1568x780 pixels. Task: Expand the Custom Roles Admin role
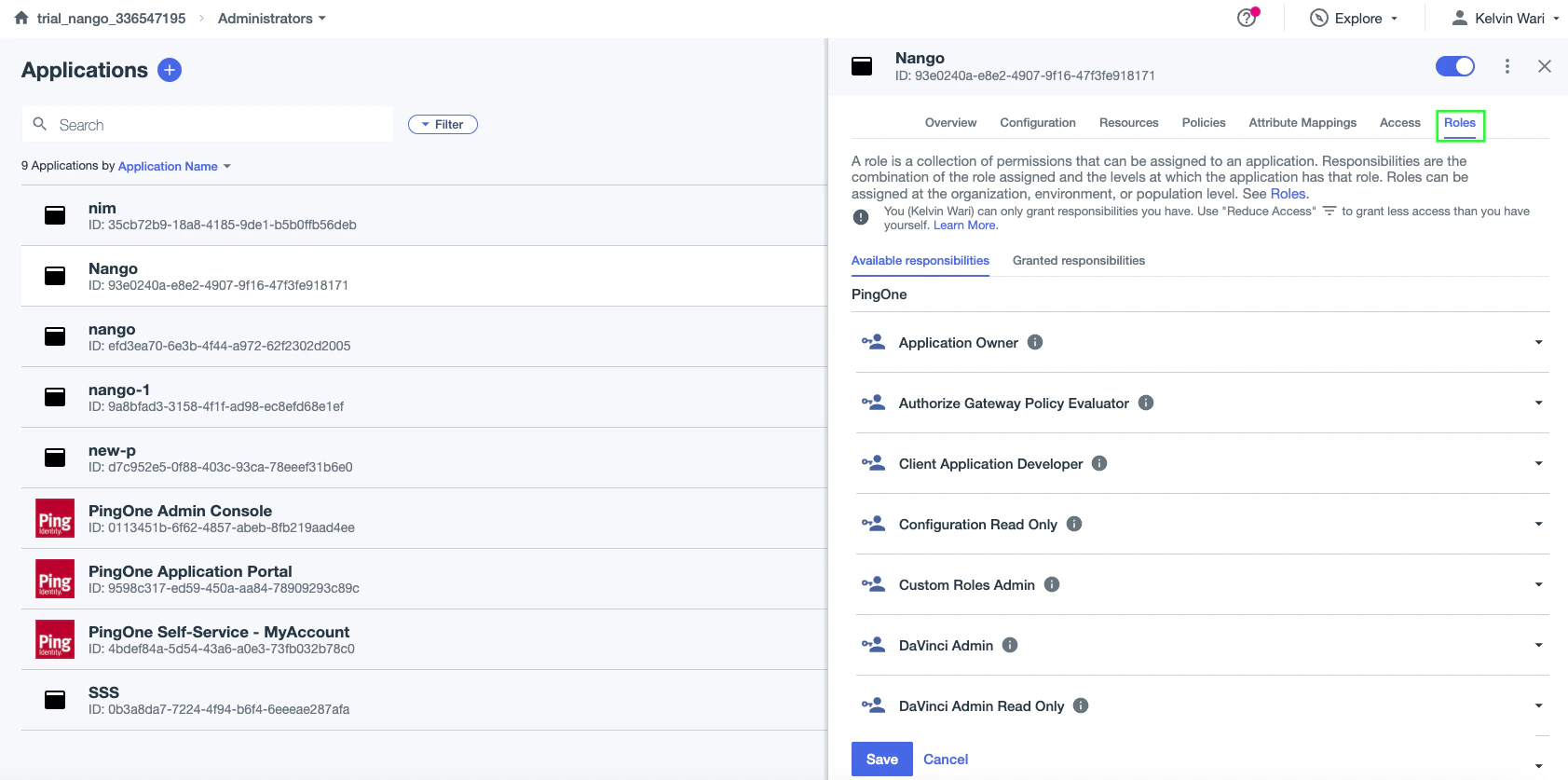click(1539, 584)
